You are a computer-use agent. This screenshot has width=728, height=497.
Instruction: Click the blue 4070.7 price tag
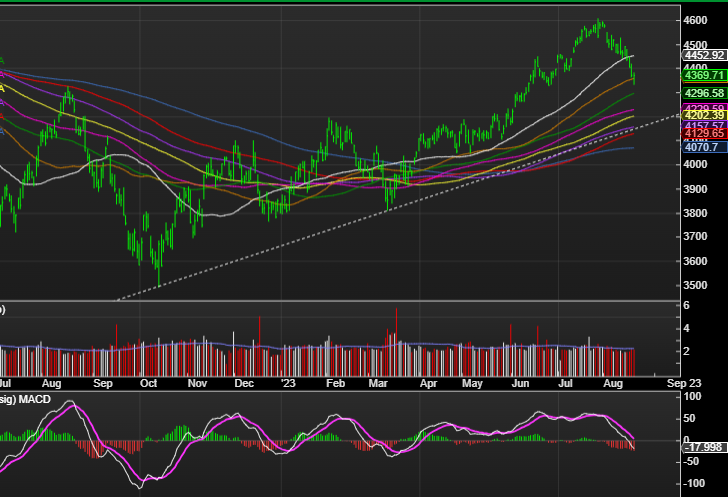click(x=704, y=147)
